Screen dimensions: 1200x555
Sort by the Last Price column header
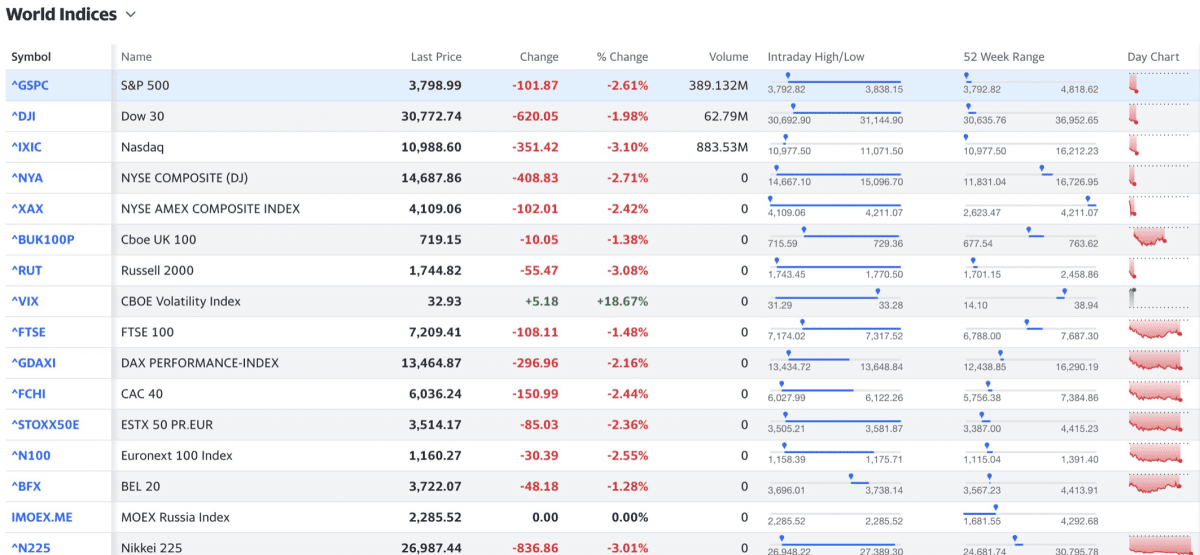(436, 57)
